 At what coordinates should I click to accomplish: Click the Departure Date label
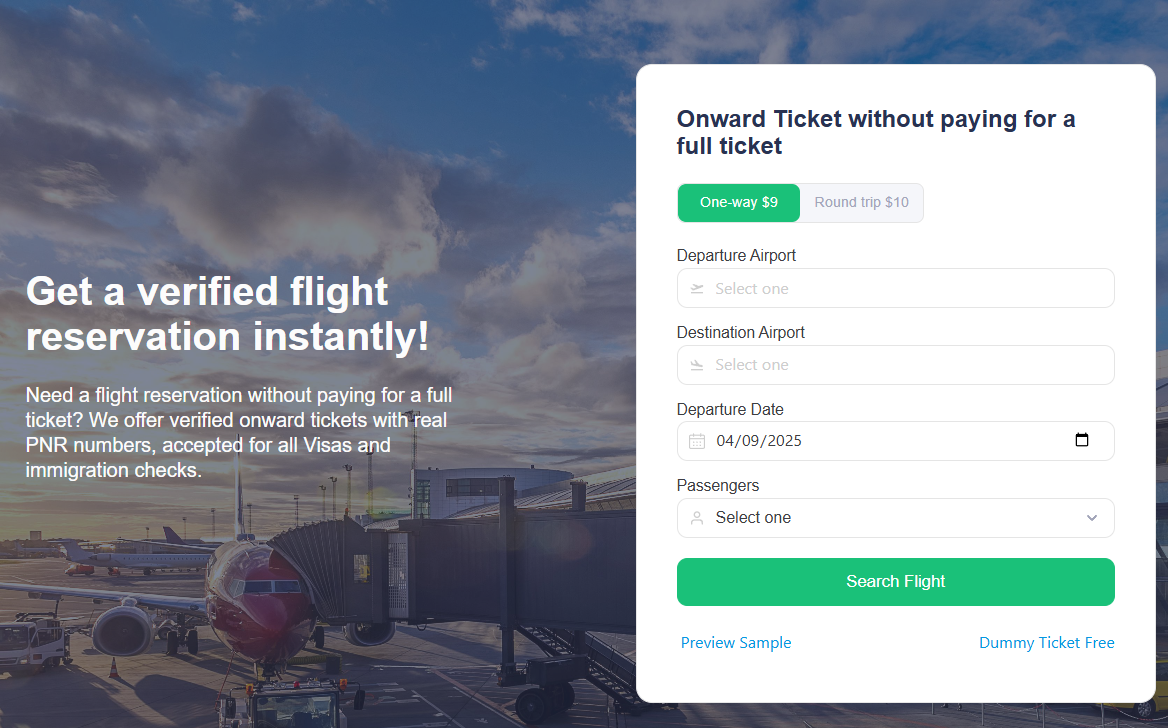tap(730, 409)
